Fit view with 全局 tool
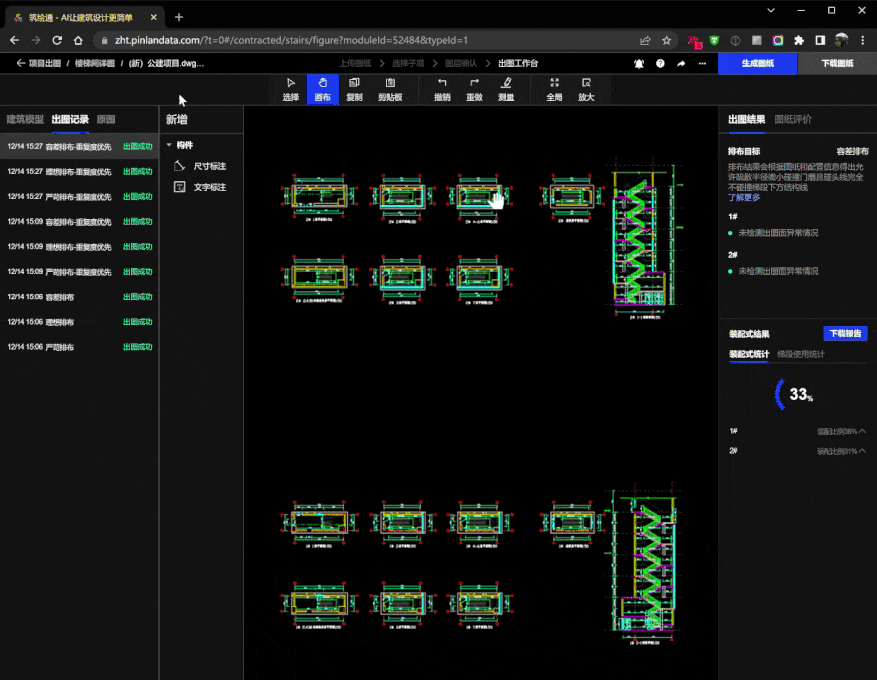The height and width of the screenshot is (680, 877). pos(554,89)
